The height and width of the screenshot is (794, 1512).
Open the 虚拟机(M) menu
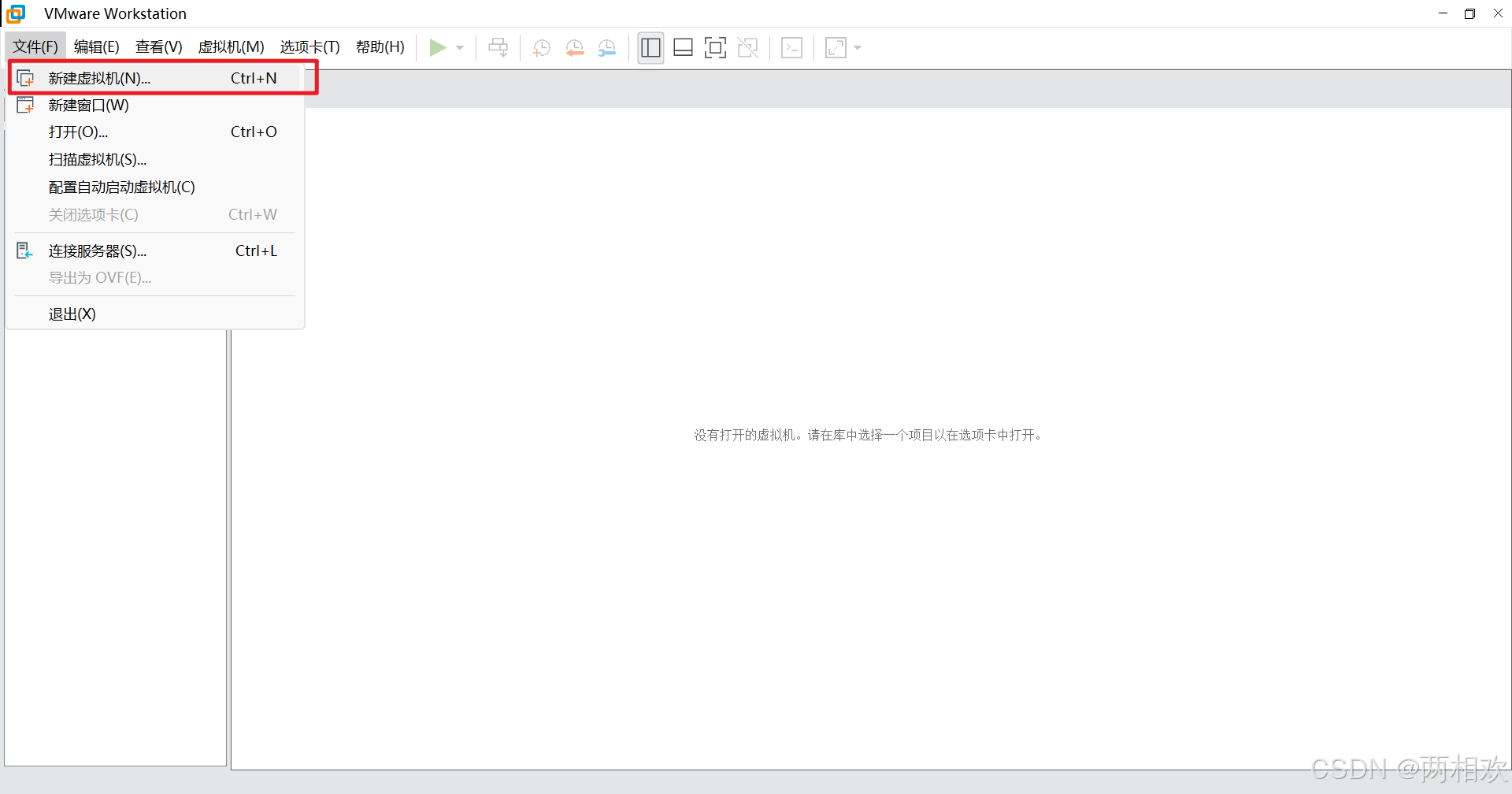(231, 47)
